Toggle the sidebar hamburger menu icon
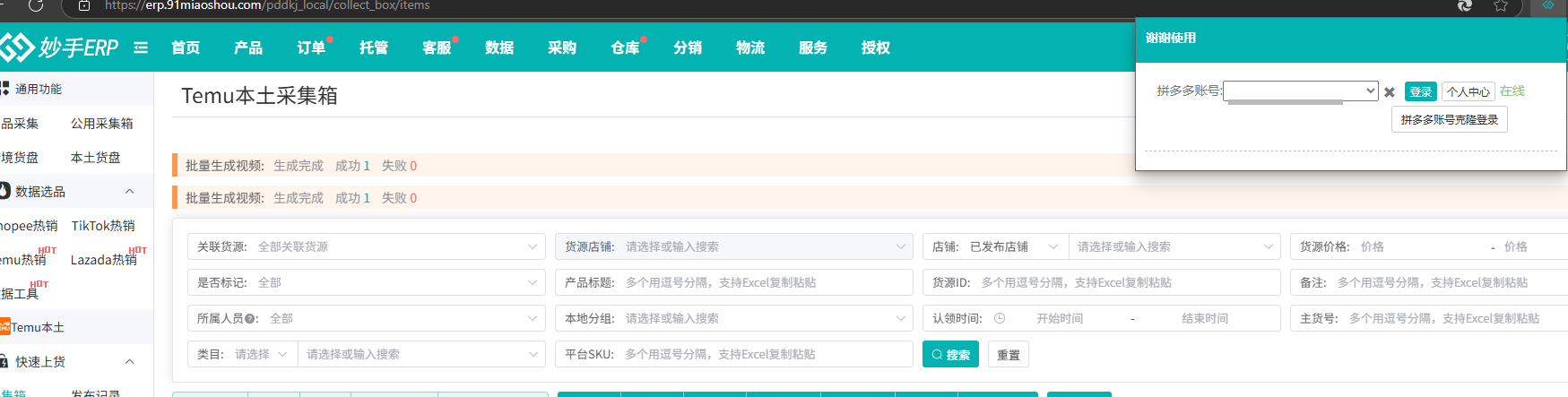 pyautogui.click(x=141, y=47)
